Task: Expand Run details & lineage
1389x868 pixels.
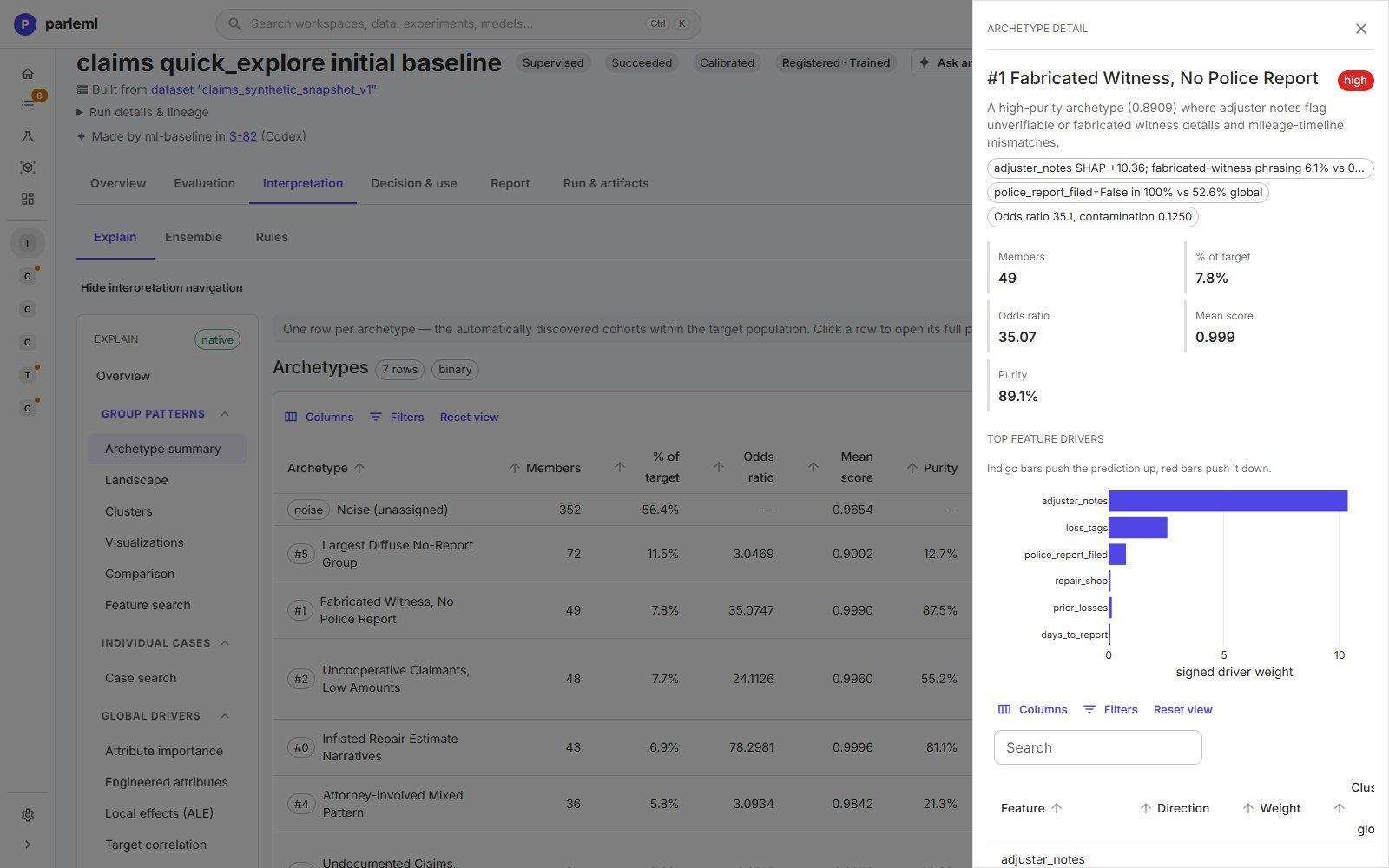Action: (x=142, y=112)
